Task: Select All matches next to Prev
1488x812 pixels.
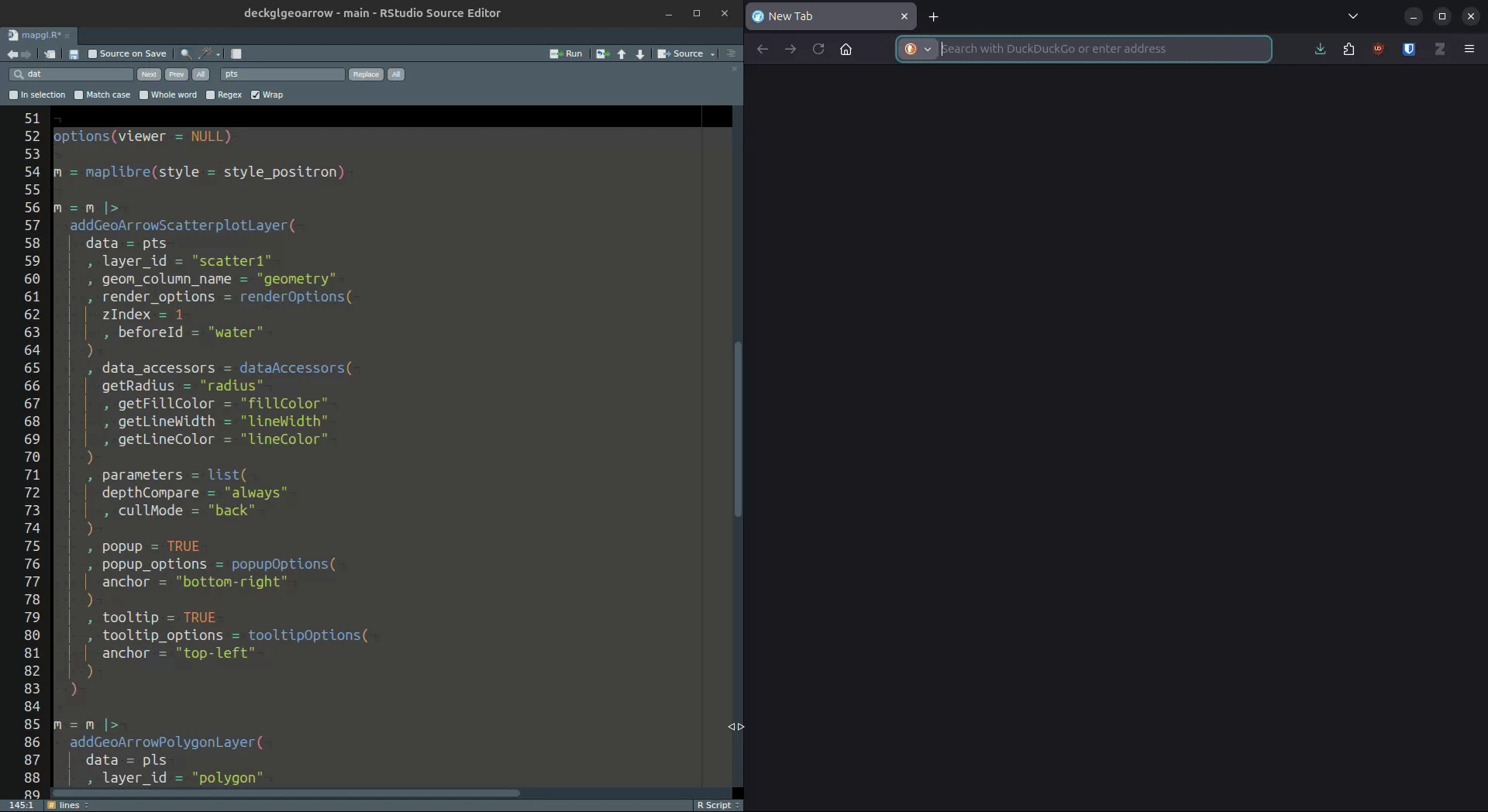Action: [201, 74]
